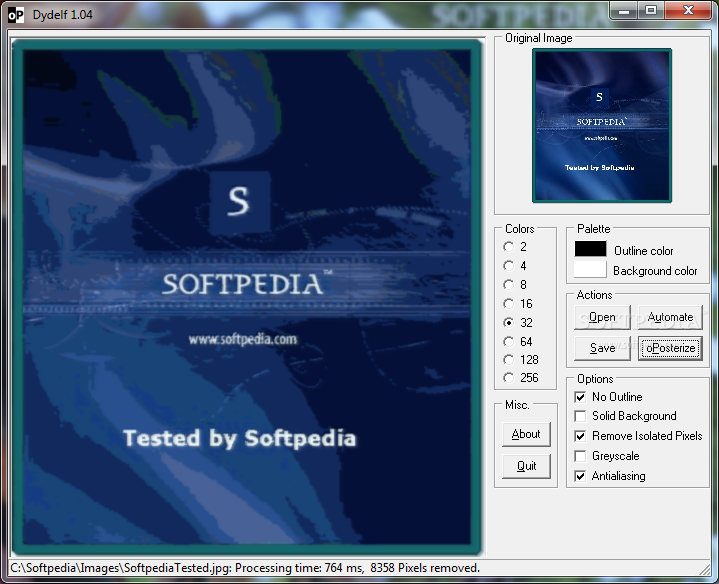Select the 2 colors radio button
719x584 pixels.
[509, 247]
